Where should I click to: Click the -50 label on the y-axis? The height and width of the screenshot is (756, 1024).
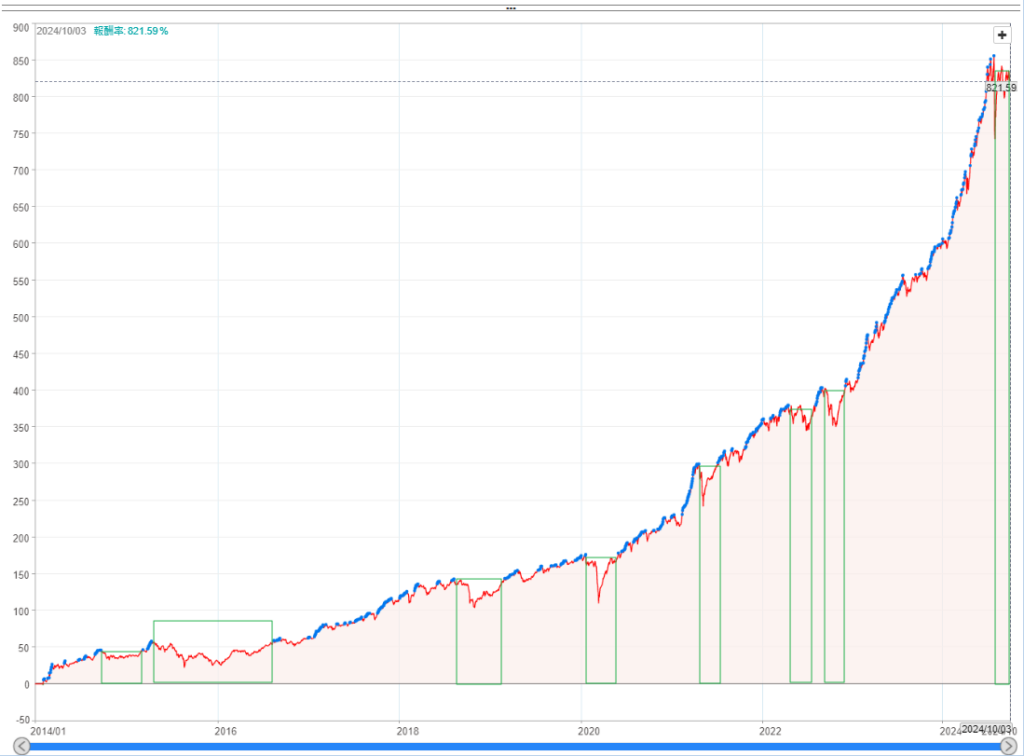click(x=20, y=720)
